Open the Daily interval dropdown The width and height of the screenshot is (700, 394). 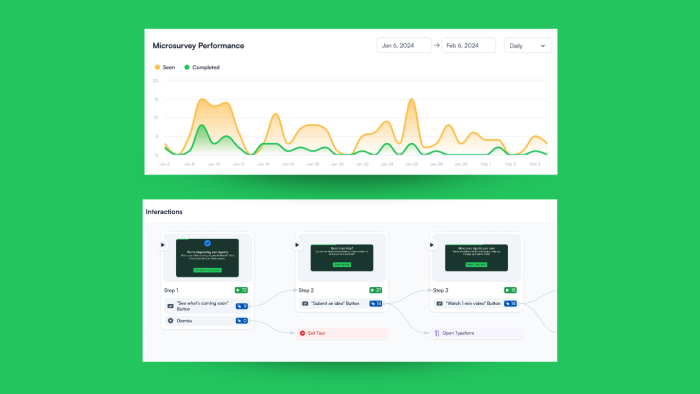[528, 46]
